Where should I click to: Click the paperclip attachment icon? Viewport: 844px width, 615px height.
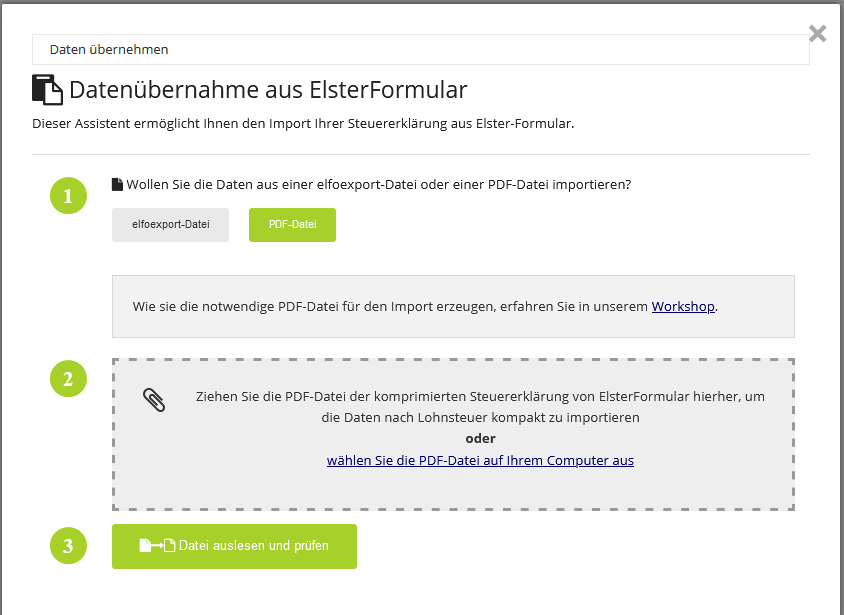click(154, 400)
